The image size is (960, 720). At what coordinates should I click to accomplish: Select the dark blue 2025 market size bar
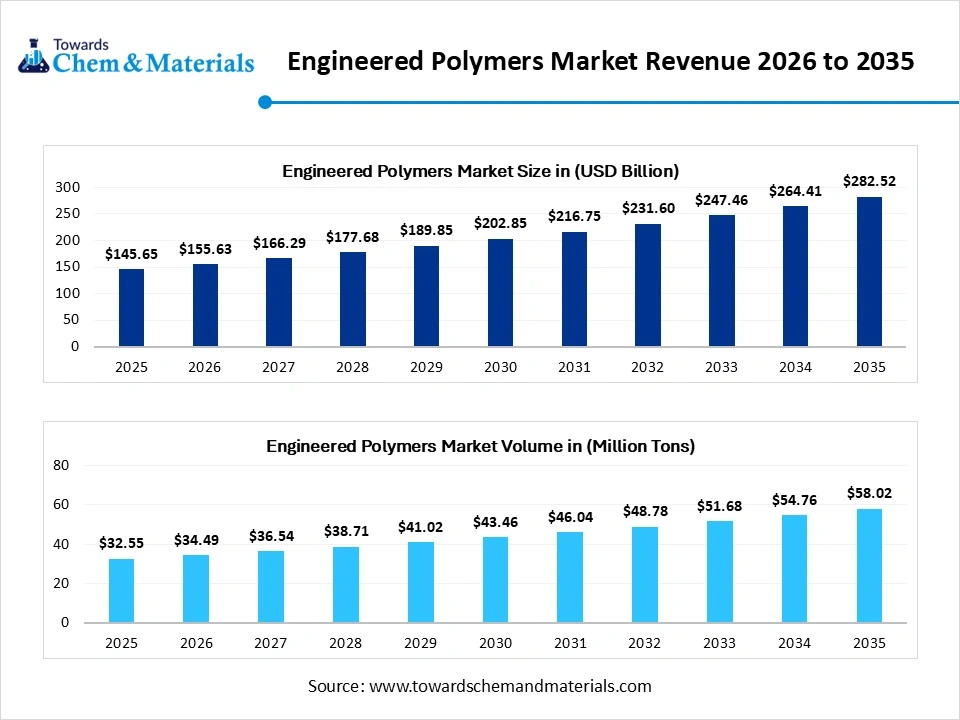click(131, 308)
